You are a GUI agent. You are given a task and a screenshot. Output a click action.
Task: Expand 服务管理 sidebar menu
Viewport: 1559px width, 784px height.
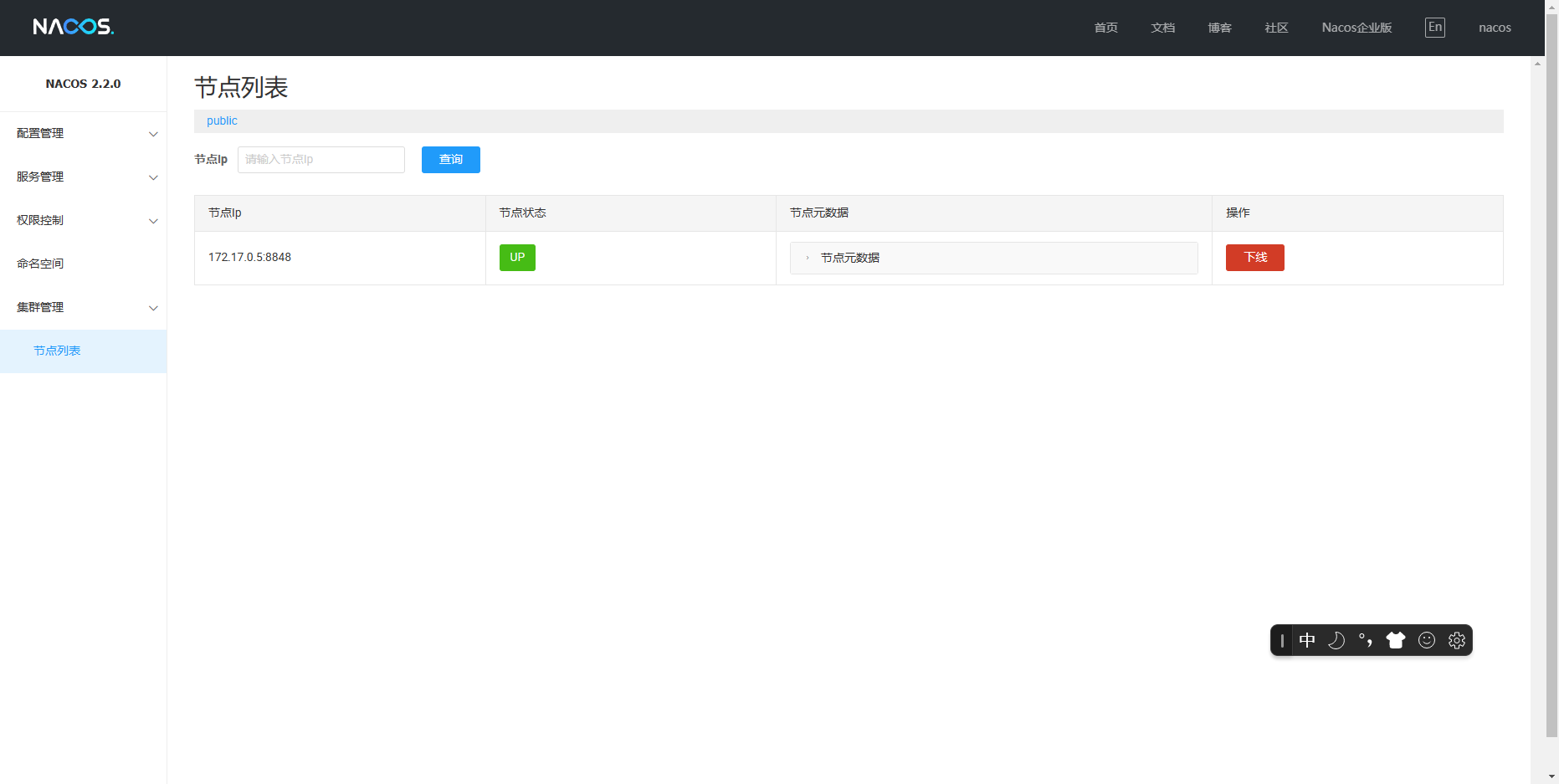click(84, 177)
